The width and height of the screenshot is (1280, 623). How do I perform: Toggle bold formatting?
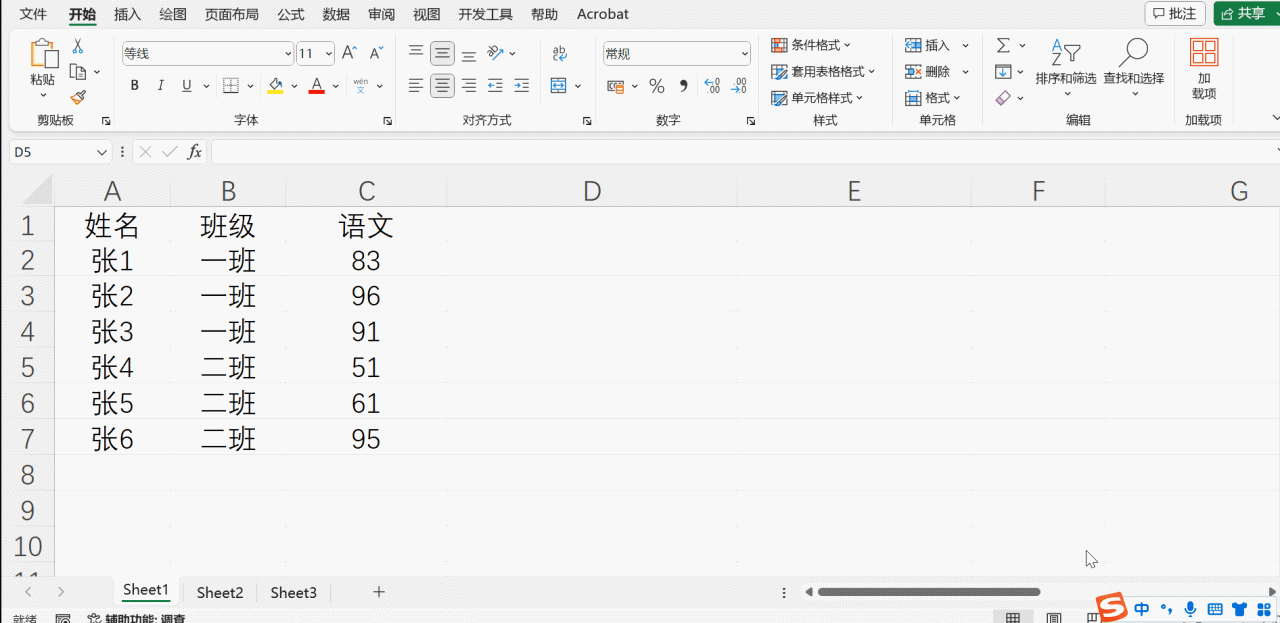click(135, 86)
